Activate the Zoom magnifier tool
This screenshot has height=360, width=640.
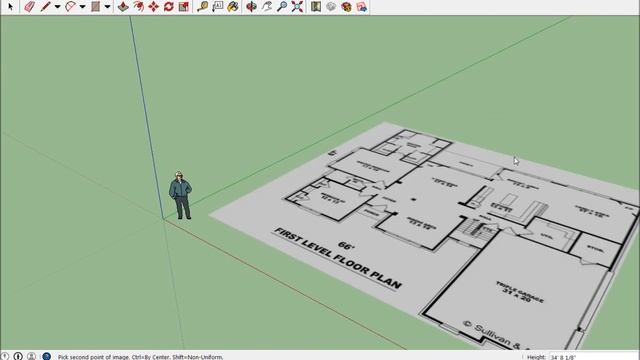click(282, 7)
